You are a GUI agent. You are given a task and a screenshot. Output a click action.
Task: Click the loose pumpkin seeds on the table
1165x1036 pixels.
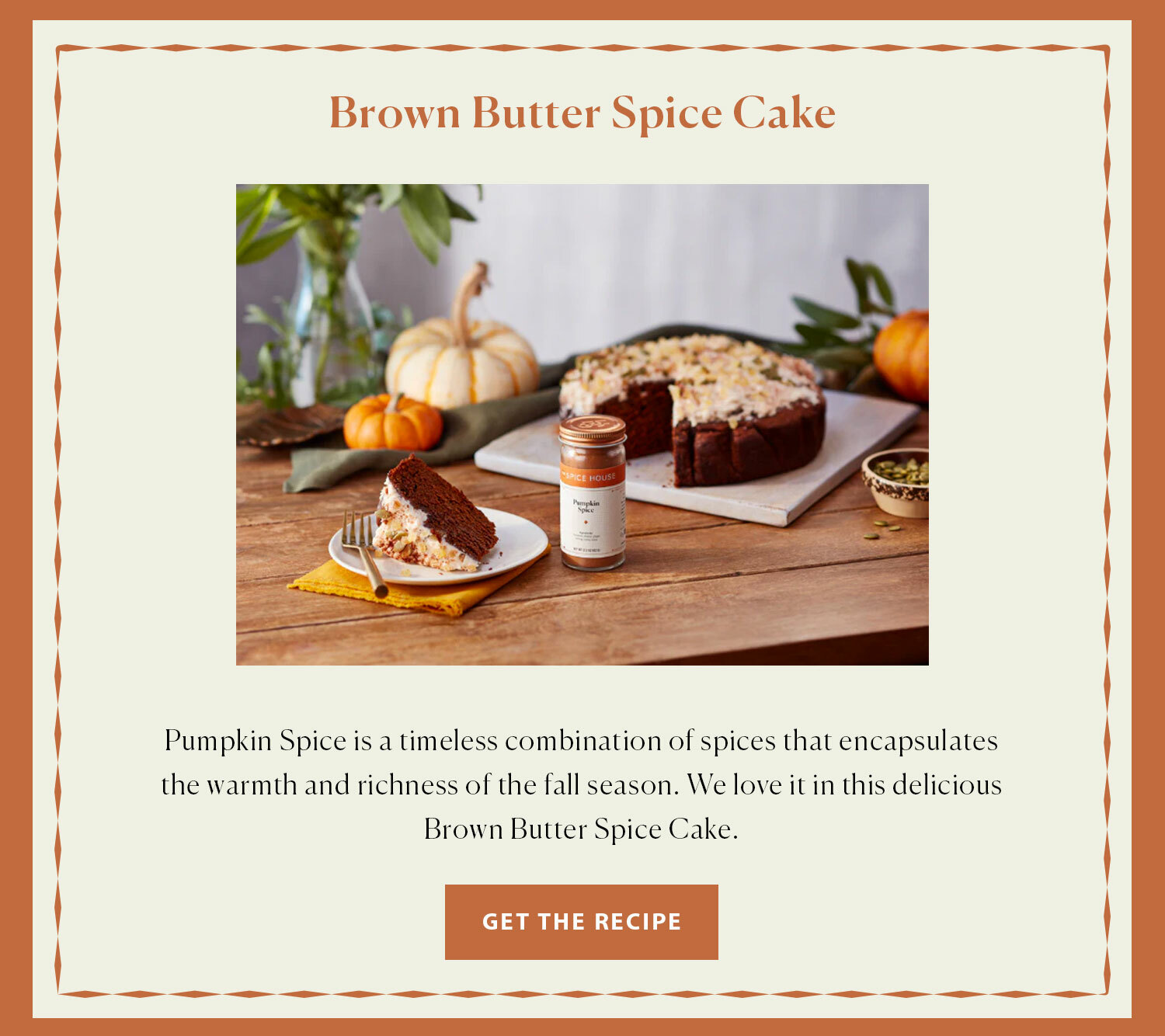point(882,530)
